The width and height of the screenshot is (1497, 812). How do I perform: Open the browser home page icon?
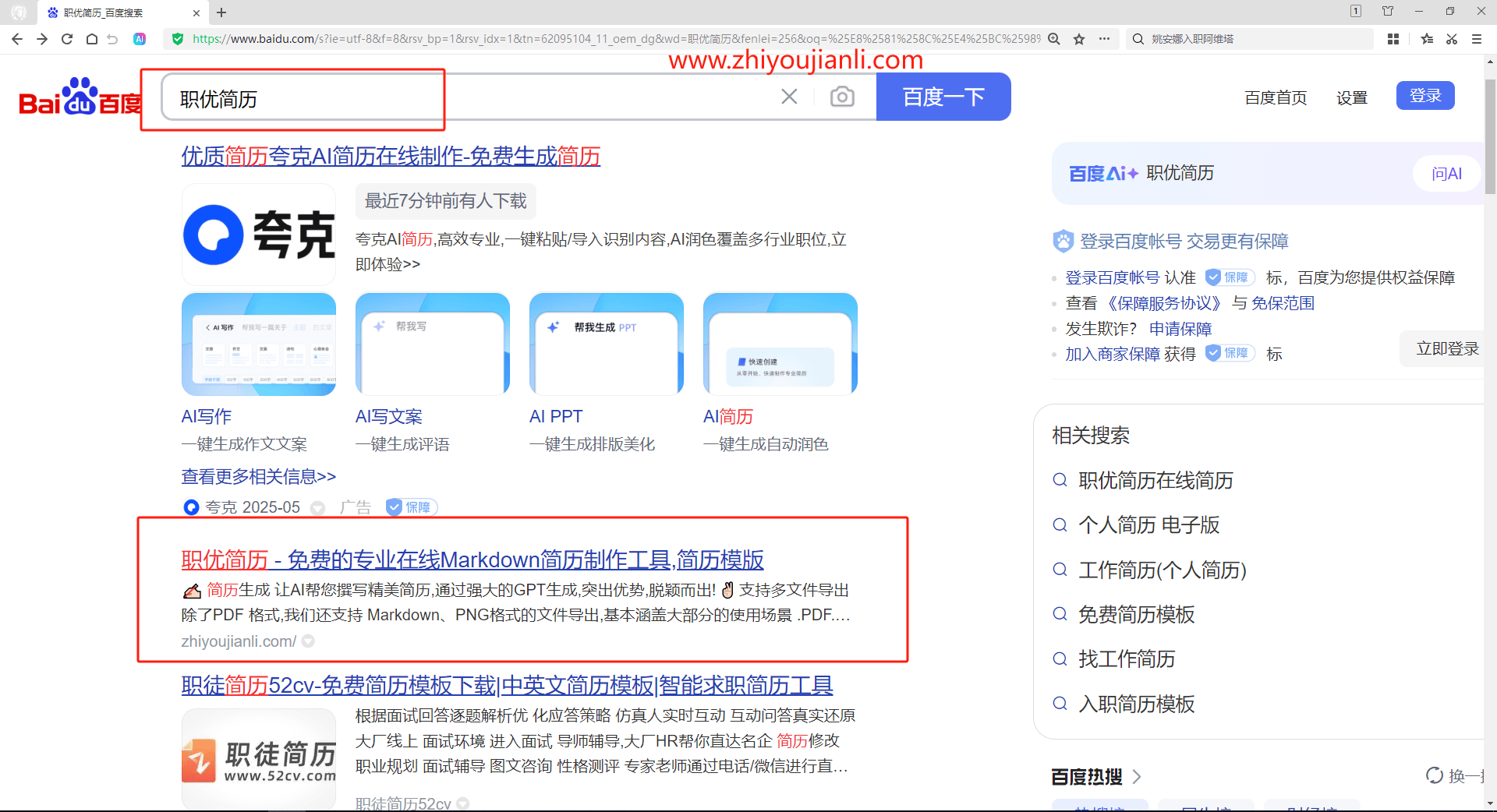92,39
